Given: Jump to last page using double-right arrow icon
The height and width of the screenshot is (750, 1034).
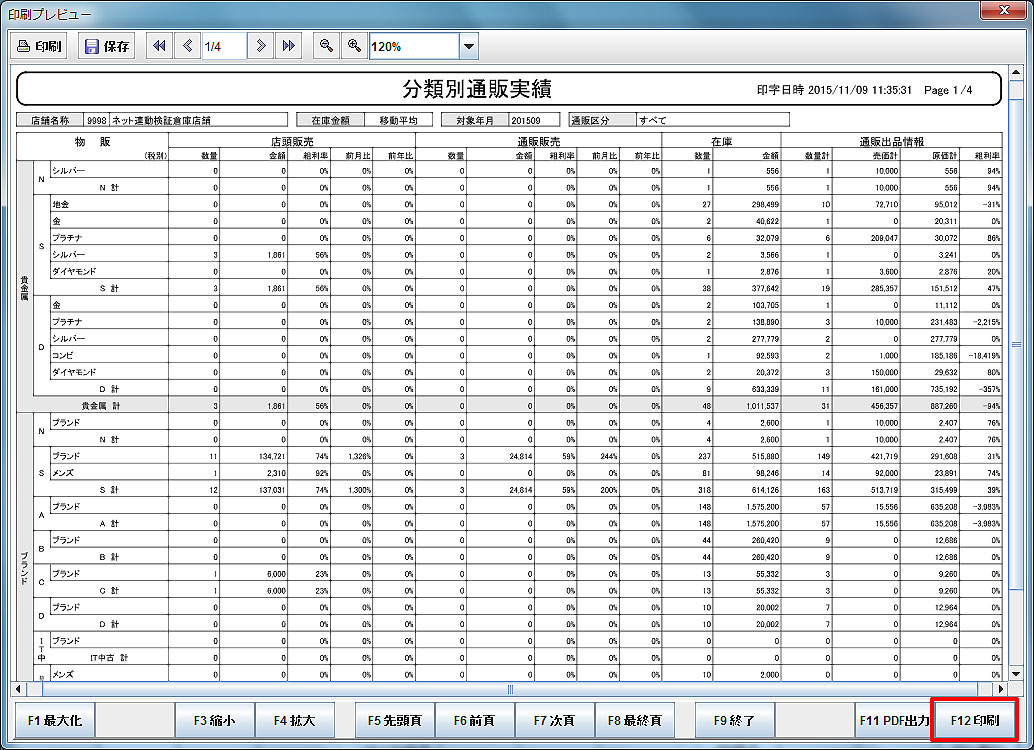Looking at the screenshot, I should tap(288, 46).
